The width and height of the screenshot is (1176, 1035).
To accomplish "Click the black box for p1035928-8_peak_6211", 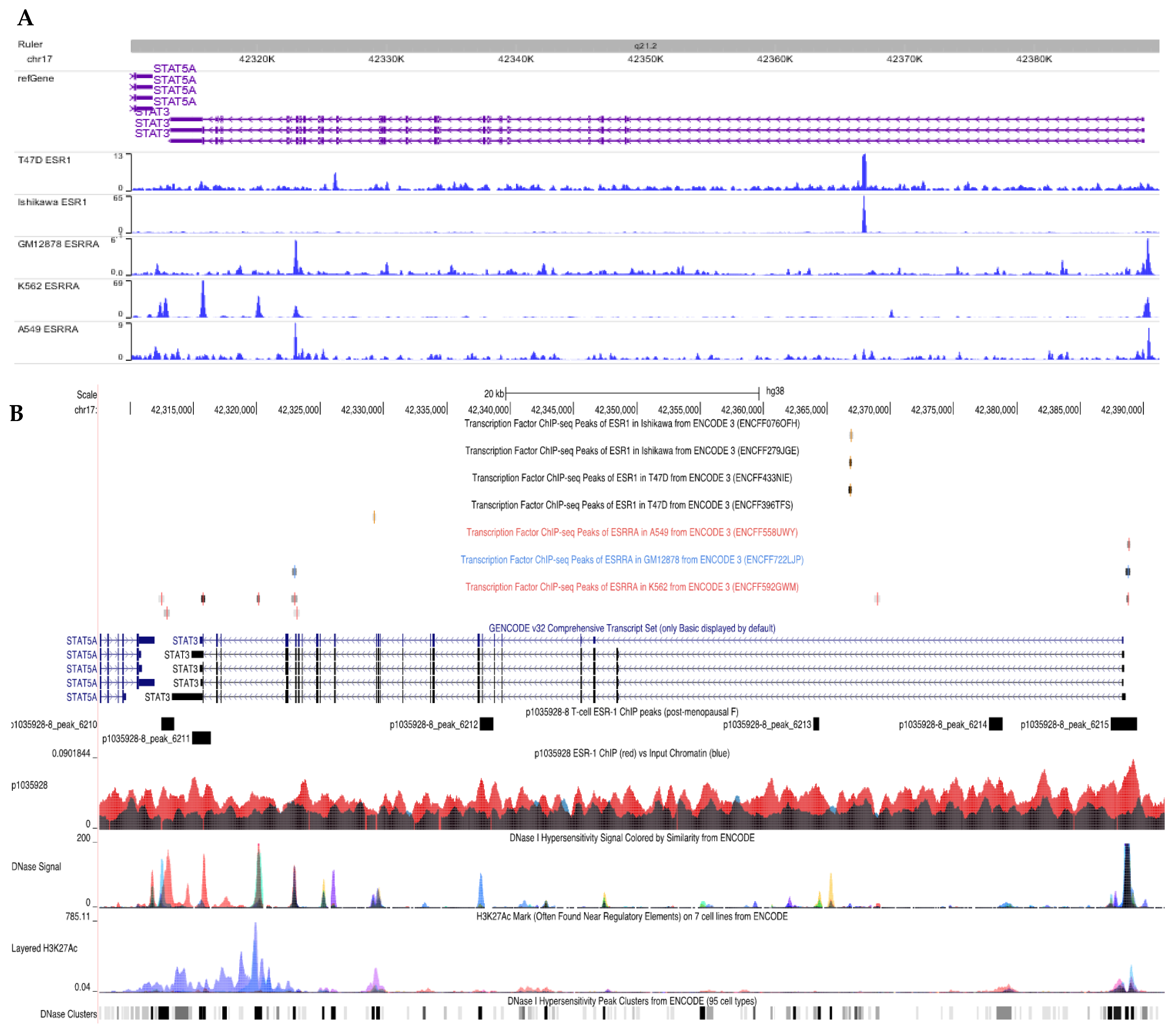I will click(x=201, y=738).
